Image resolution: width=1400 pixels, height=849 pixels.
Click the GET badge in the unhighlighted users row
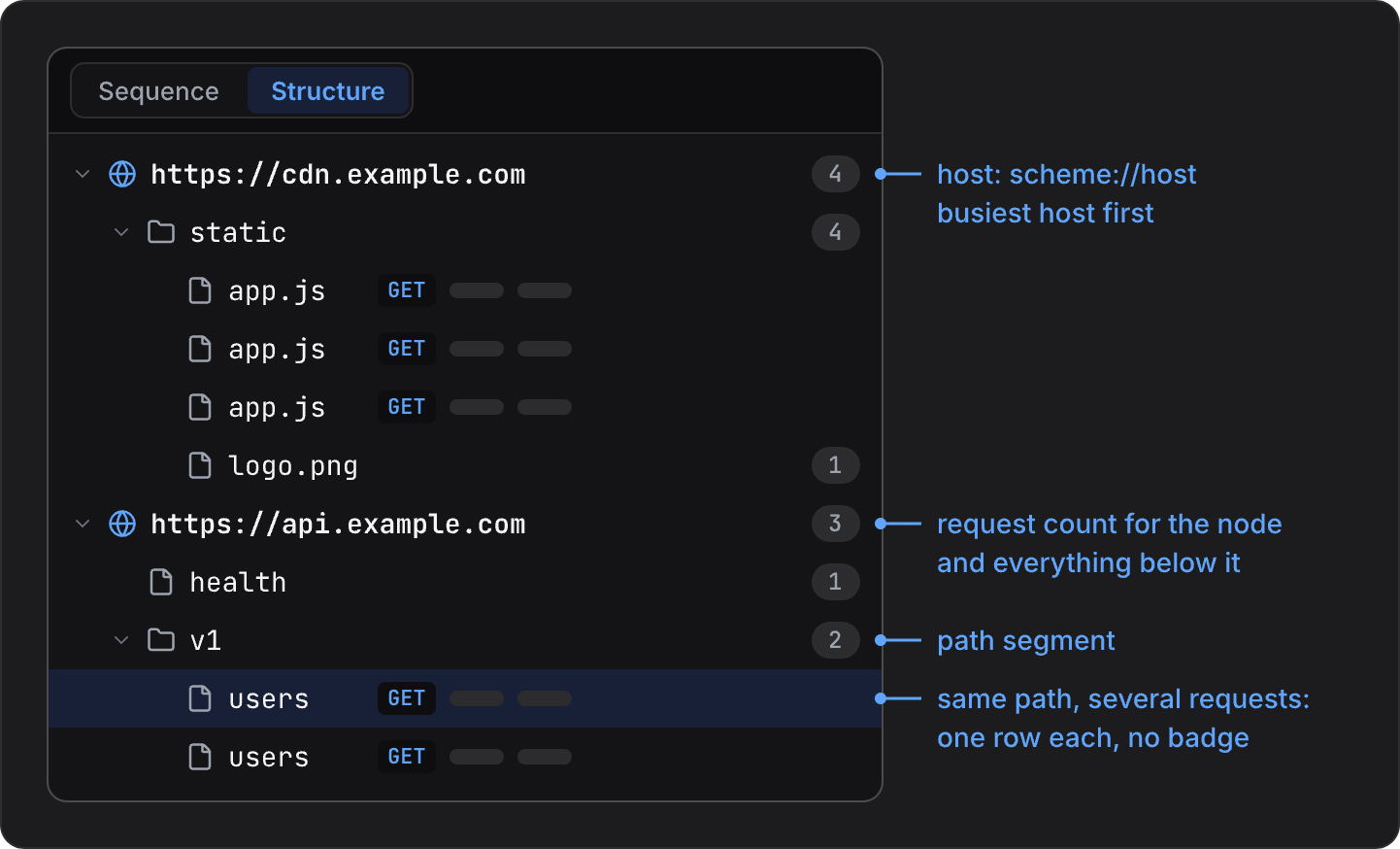[x=407, y=757]
